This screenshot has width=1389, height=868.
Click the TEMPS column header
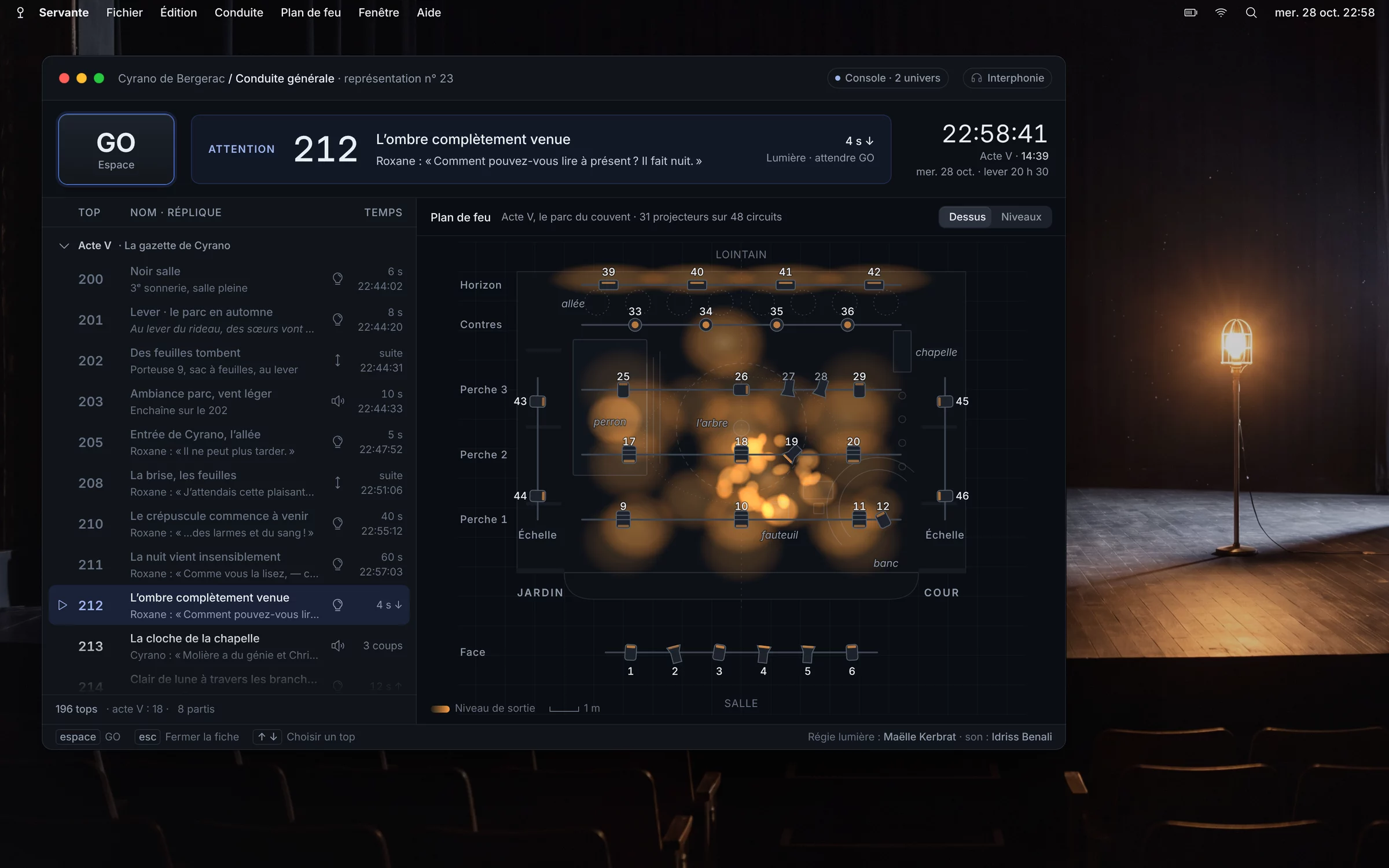[x=383, y=212]
